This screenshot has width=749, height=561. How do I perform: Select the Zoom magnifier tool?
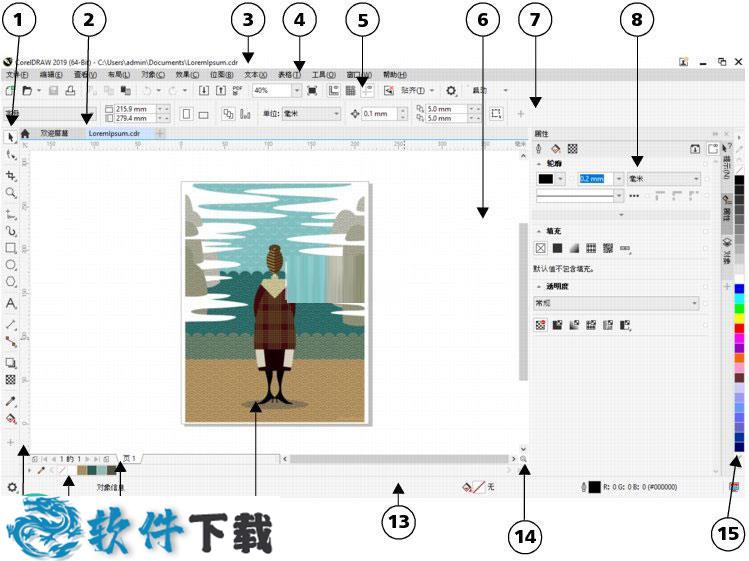click(x=11, y=192)
